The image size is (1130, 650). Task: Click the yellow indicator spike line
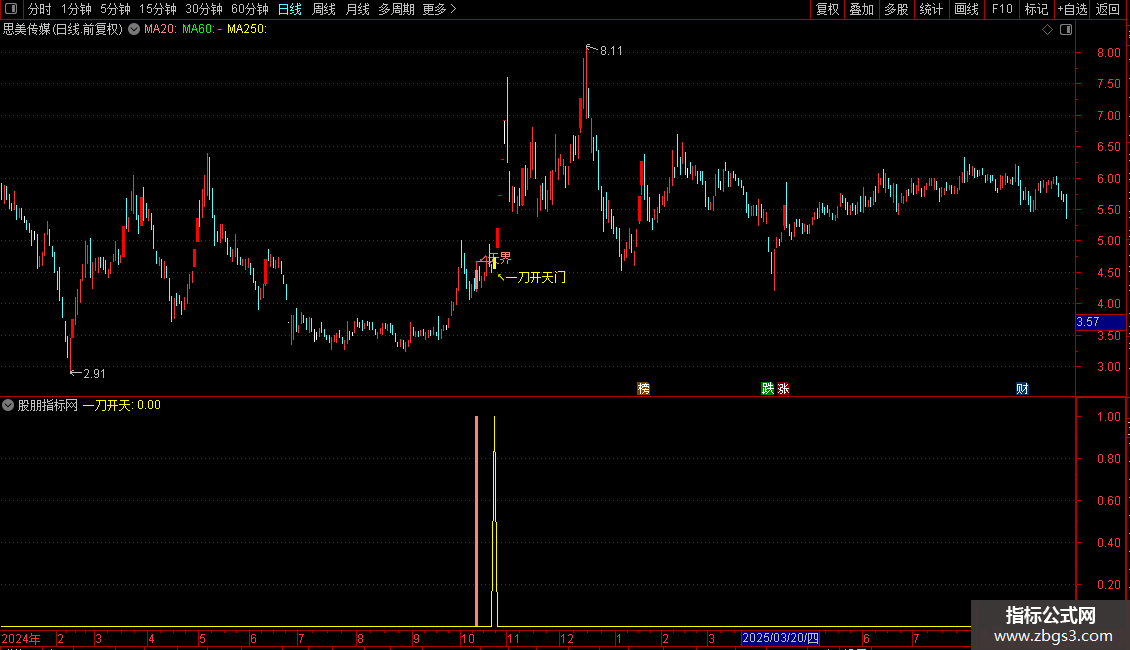(494, 521)
